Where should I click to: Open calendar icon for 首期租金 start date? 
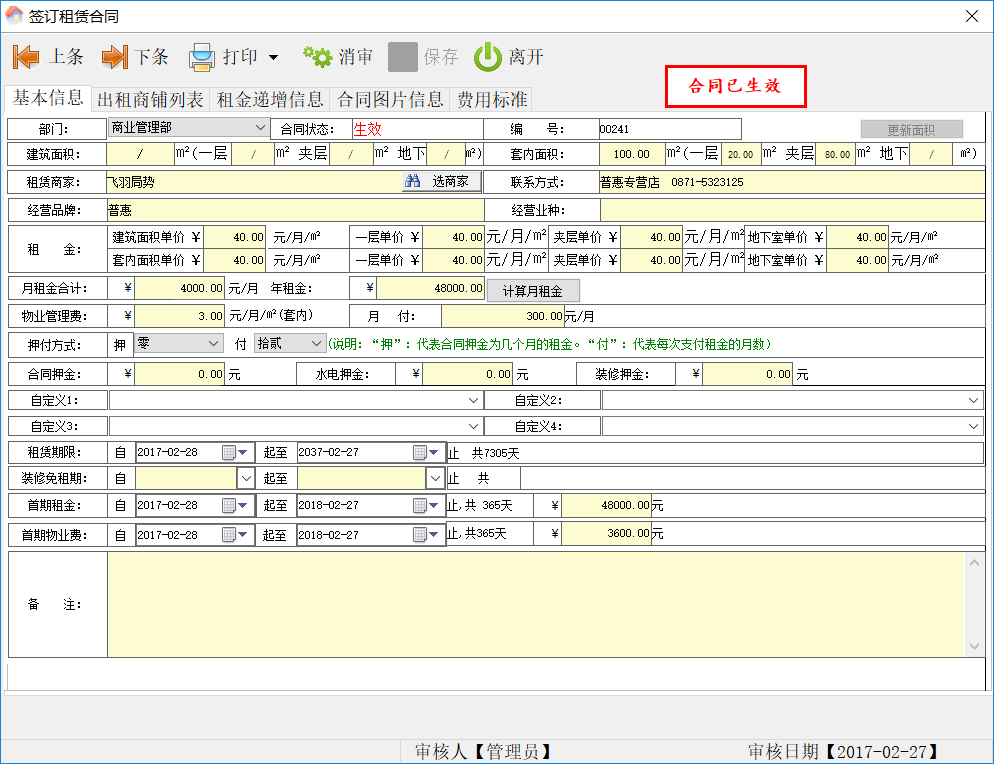(x=229, y=505)
